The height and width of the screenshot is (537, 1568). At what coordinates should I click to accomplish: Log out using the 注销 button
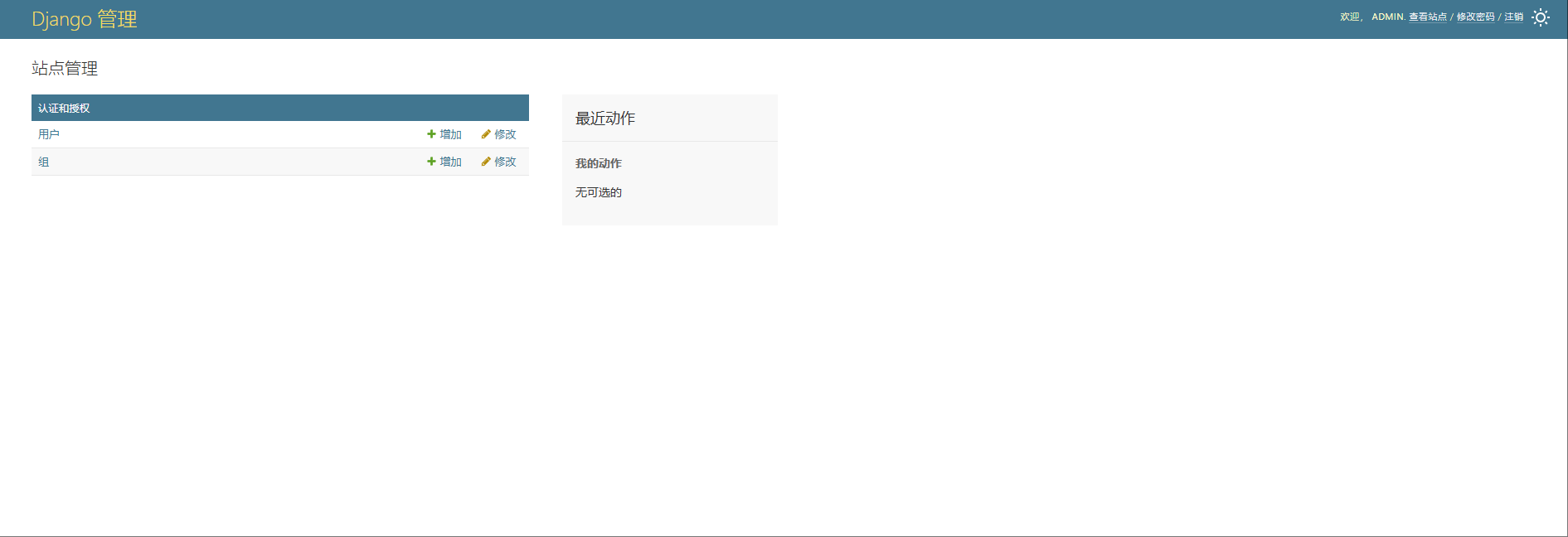(x=1513, y=17)
